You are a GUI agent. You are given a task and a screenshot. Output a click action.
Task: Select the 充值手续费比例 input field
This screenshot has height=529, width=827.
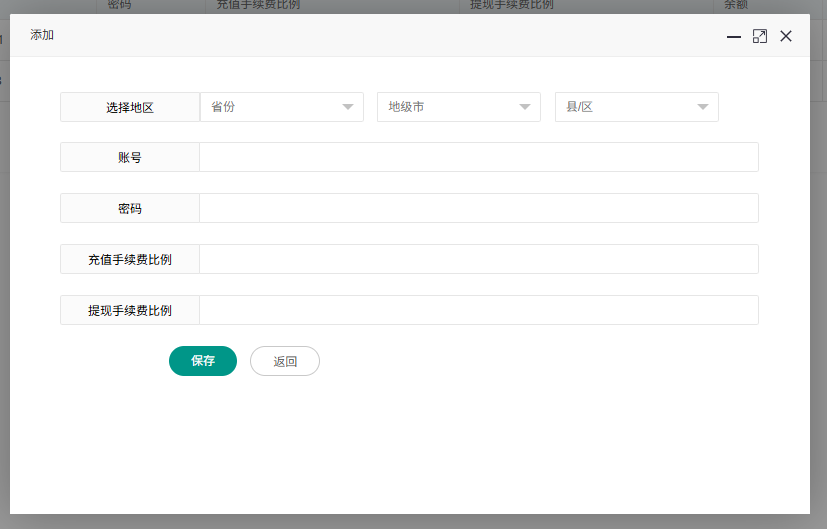(x=479, y=259)
